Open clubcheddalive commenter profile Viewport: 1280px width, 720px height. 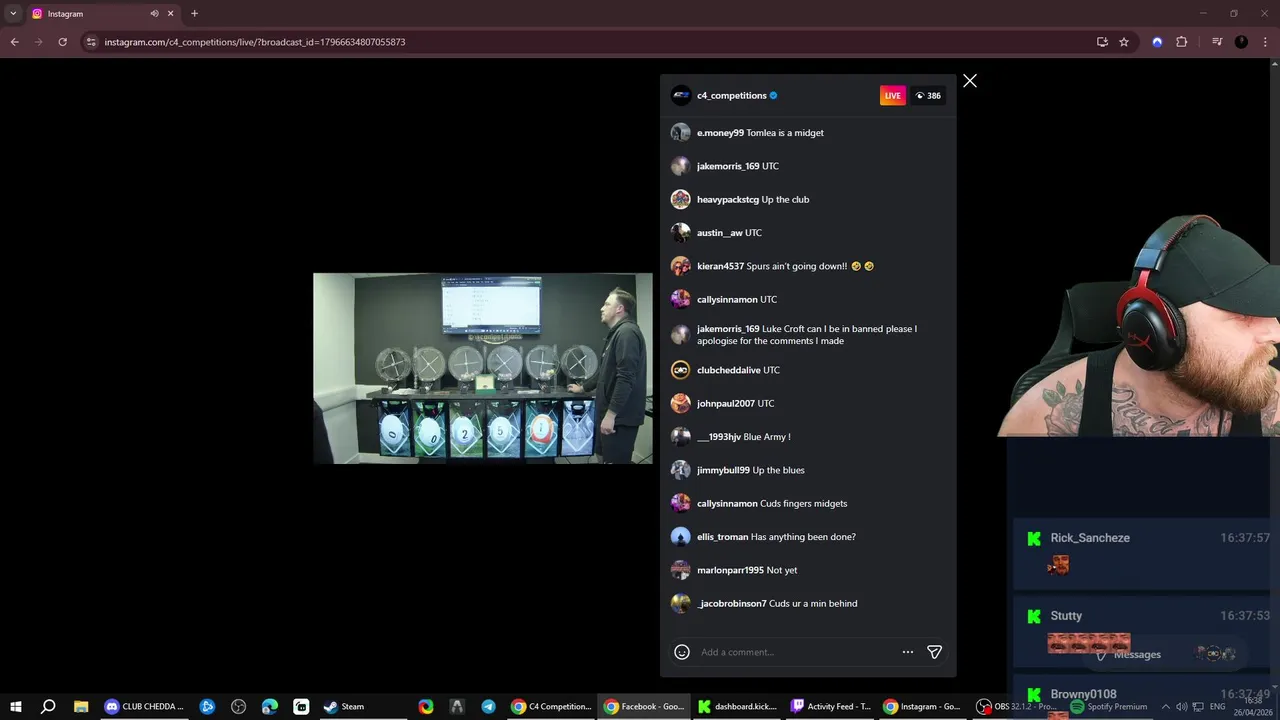[729, 370]
